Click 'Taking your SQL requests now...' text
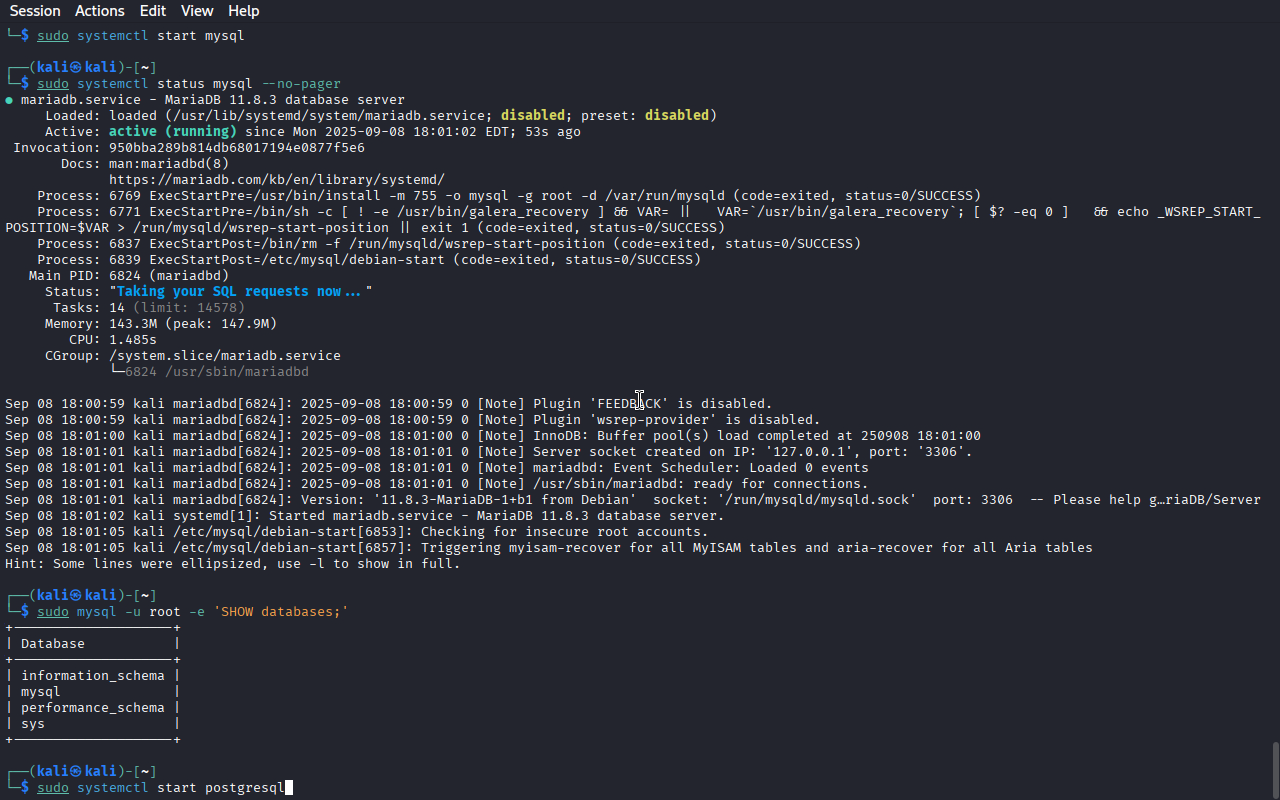The height and width of the screenshot is (800, 1280). tap(241, 292)
